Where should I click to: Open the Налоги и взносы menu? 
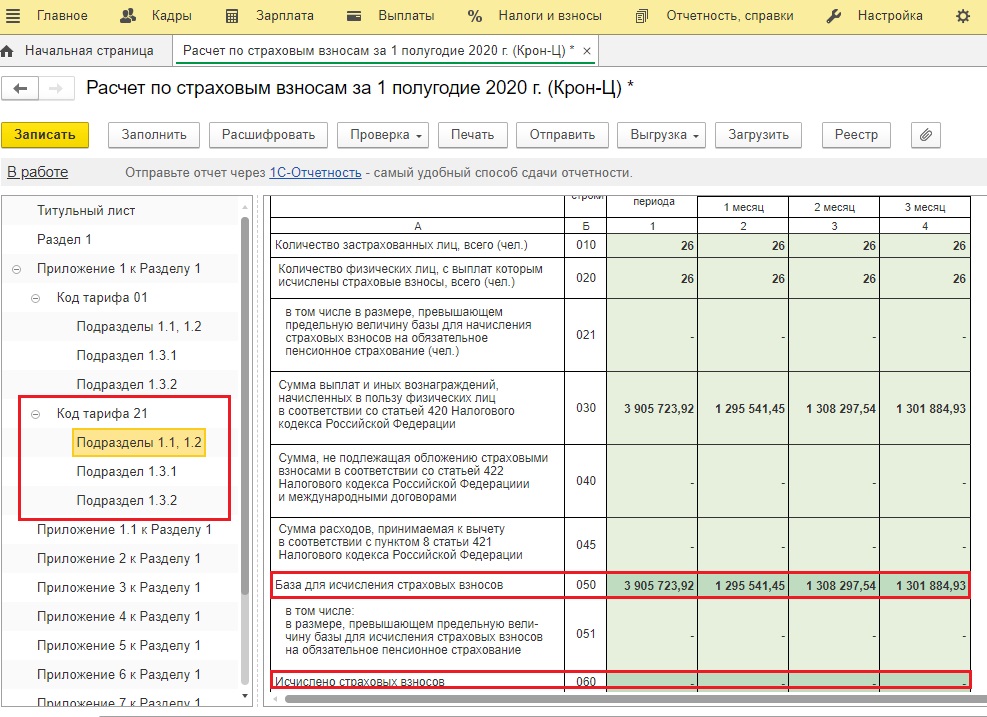click(x=550, y=16)
